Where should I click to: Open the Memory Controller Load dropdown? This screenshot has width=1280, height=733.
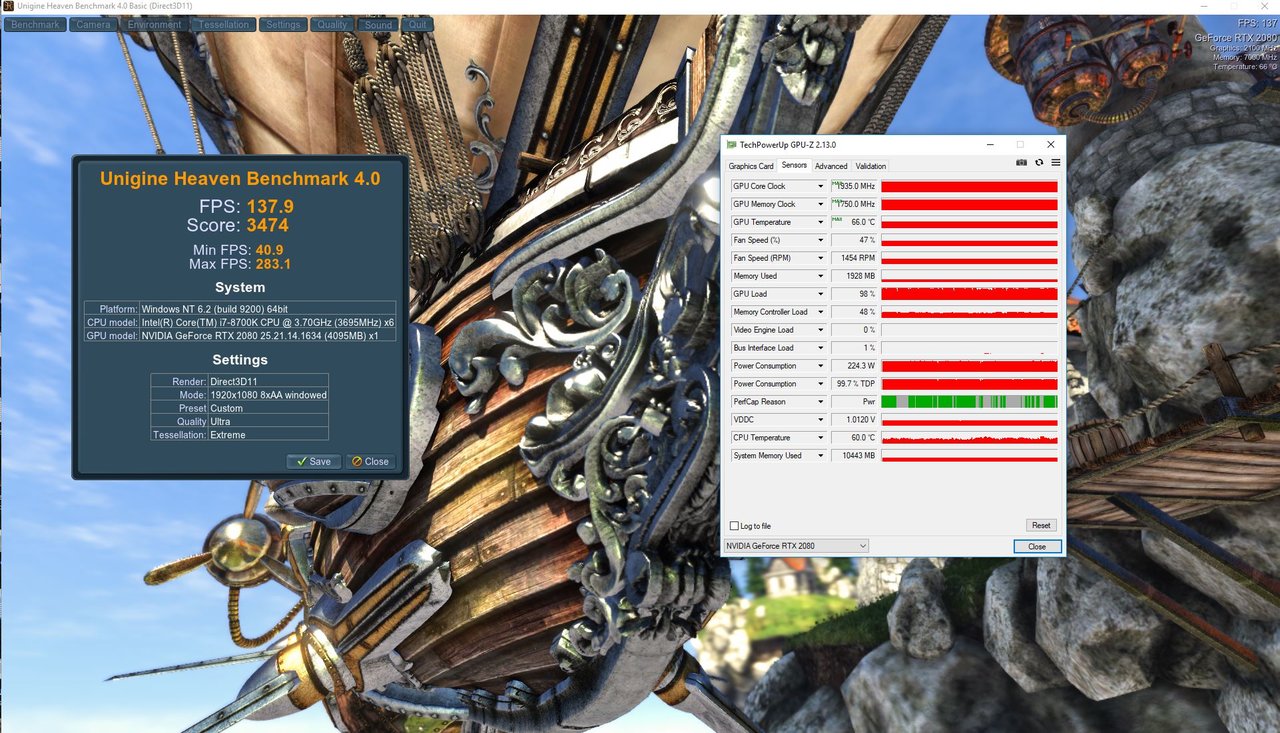[x=821, y=312]
